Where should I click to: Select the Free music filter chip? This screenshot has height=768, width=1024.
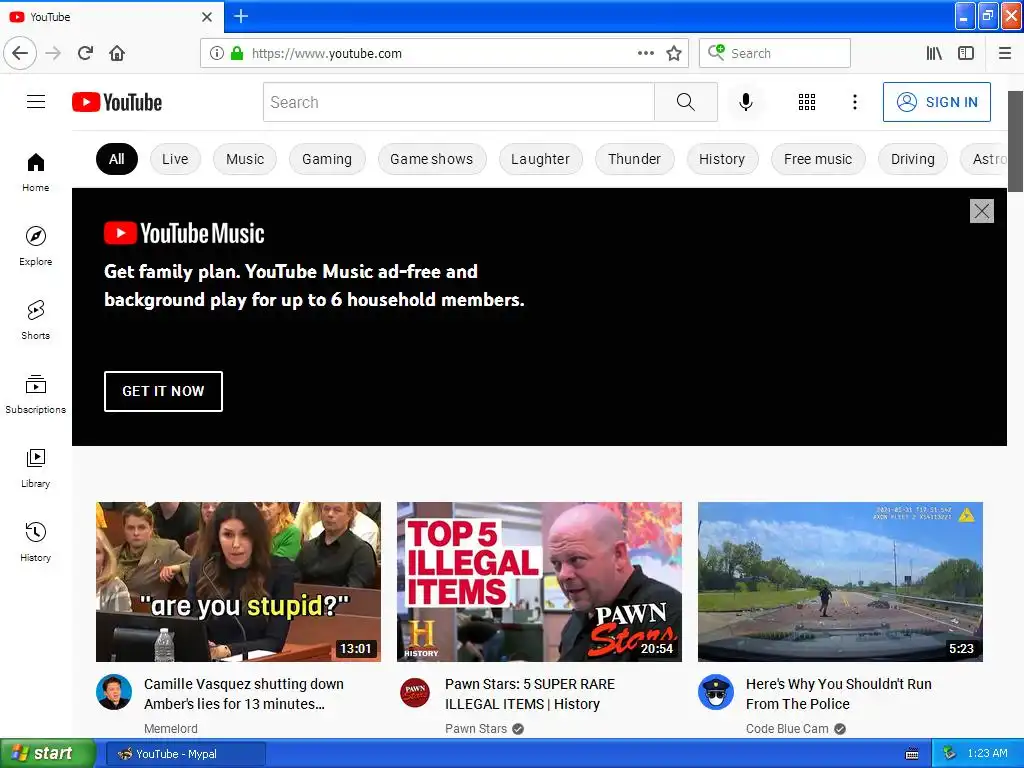coord(818,159)
